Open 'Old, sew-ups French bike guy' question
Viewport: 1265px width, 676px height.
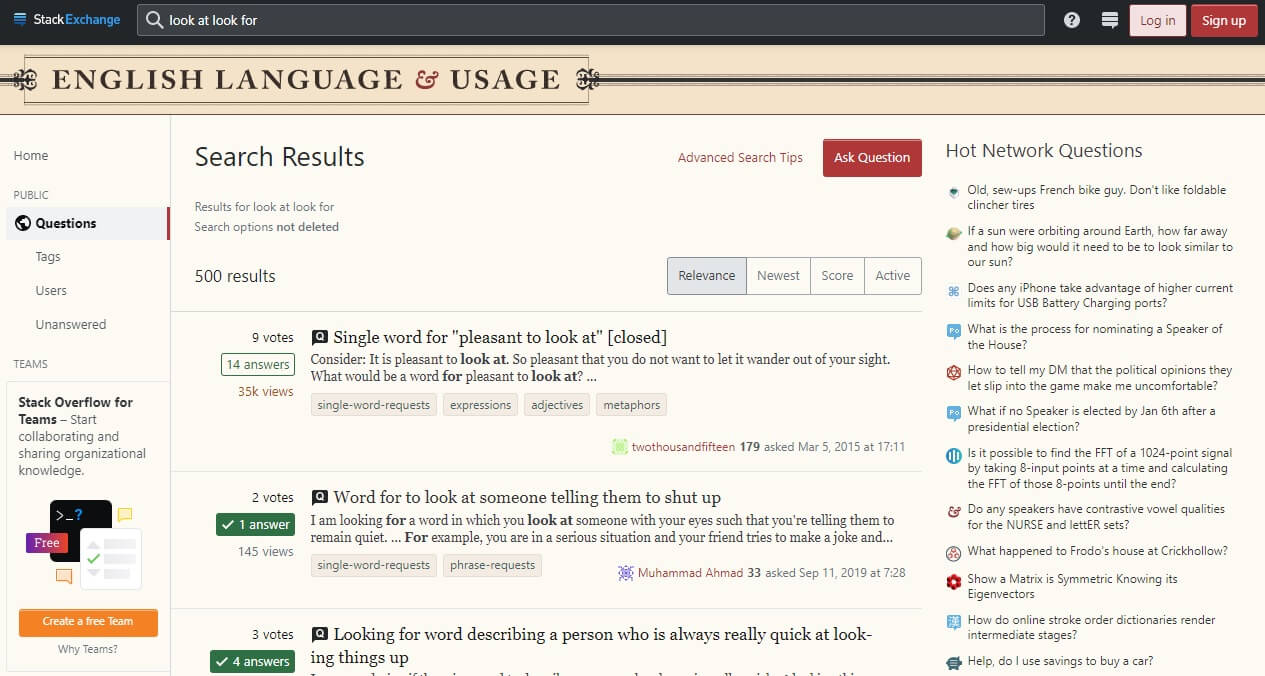[x=1097, y=197]
